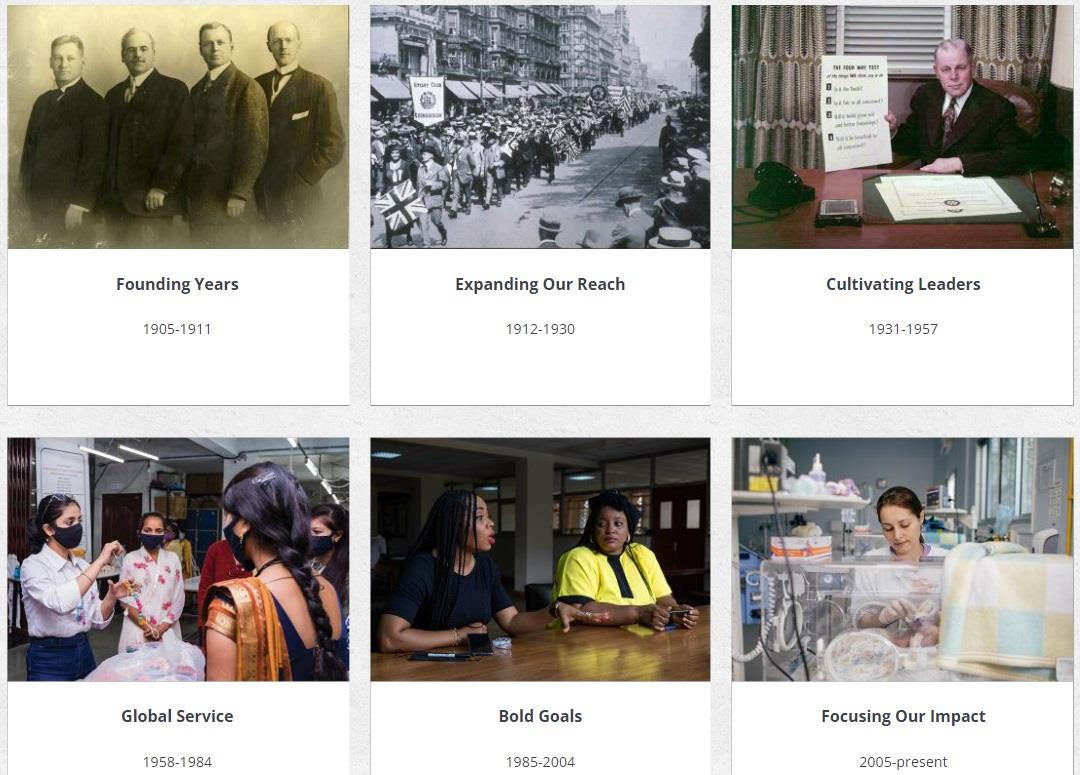Click the Expanding Our Reach heading
Image resolution: width=1080 pixels, height=775 pixels.
coord(540,284)
